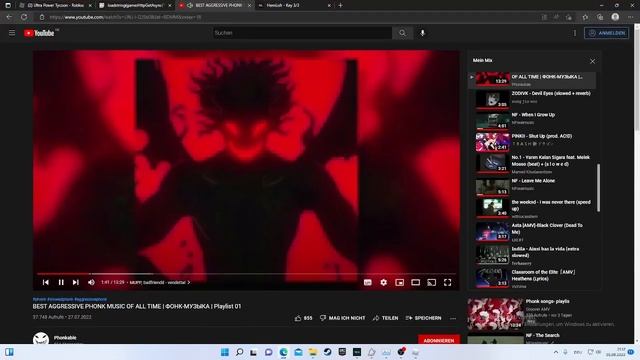
Task: Open the NF - The Search recommendation
Action: pos(533,338)
